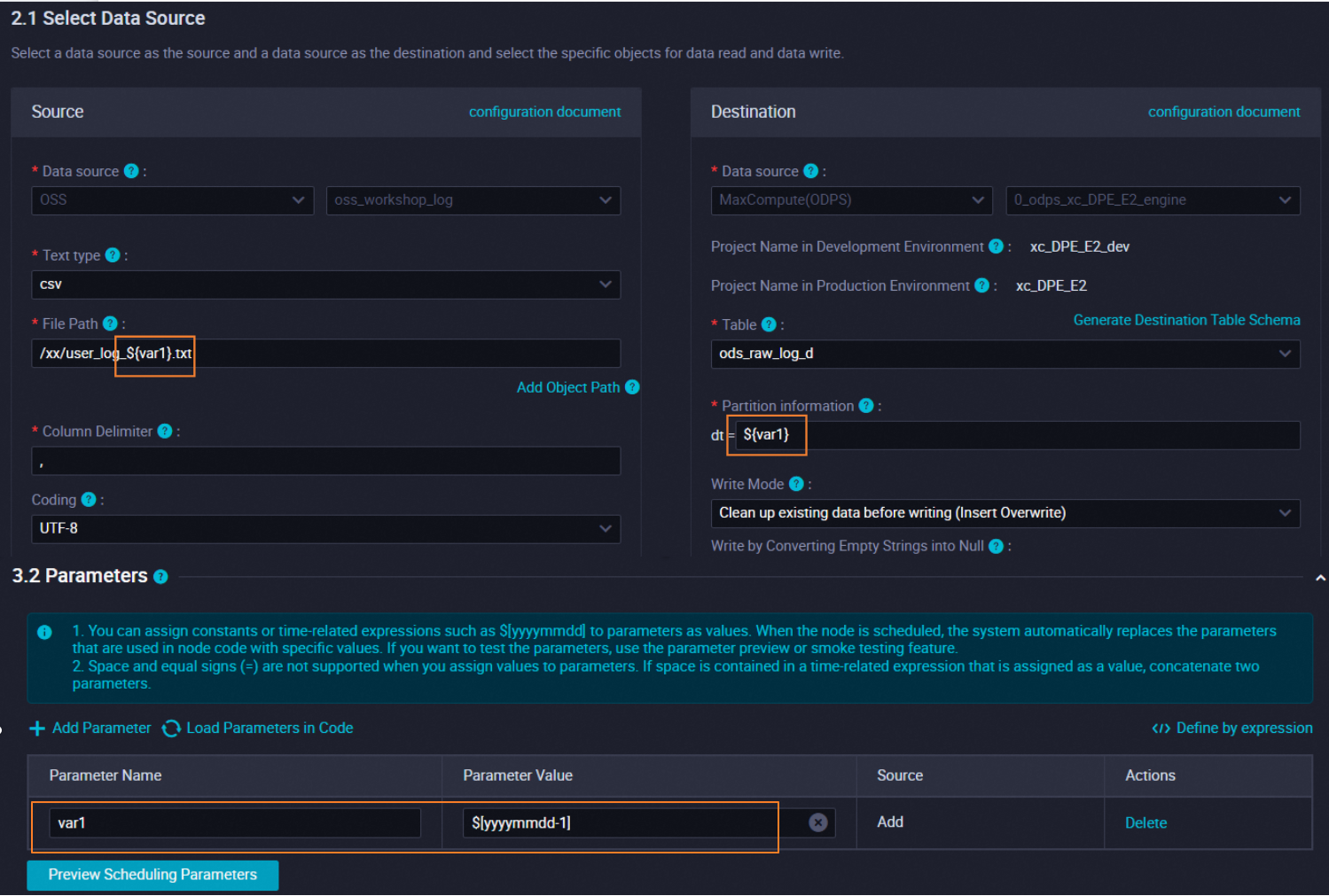Open the Source configuration document link
Screen dimensions: 1329x896
pyautogui.click(x=545, y=112)
